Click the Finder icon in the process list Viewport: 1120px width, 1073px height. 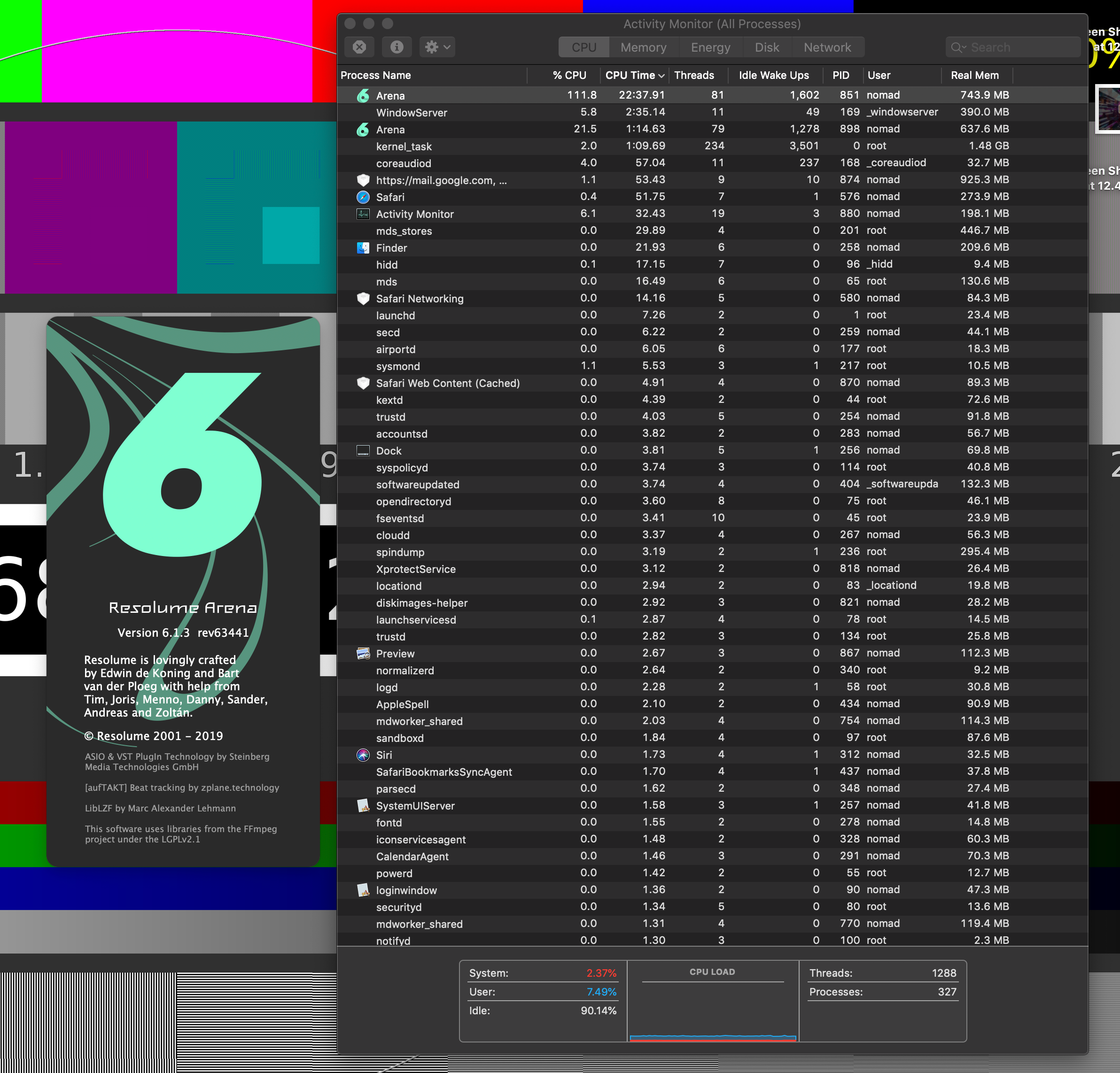363,248
